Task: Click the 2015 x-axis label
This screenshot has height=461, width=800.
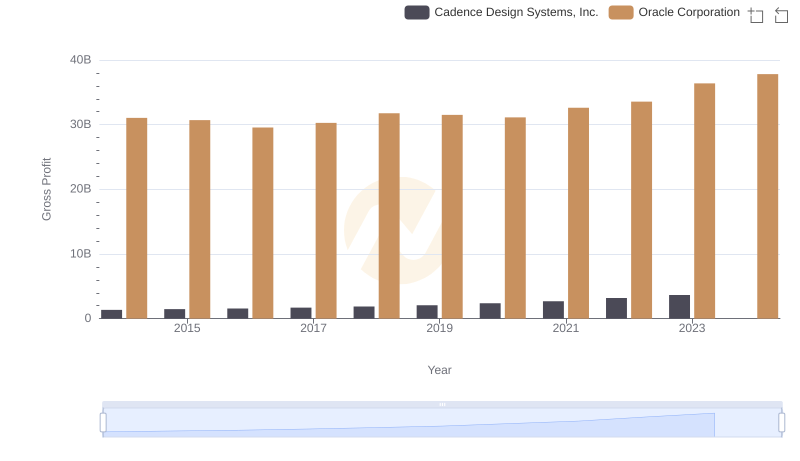Action: (187, 328)
